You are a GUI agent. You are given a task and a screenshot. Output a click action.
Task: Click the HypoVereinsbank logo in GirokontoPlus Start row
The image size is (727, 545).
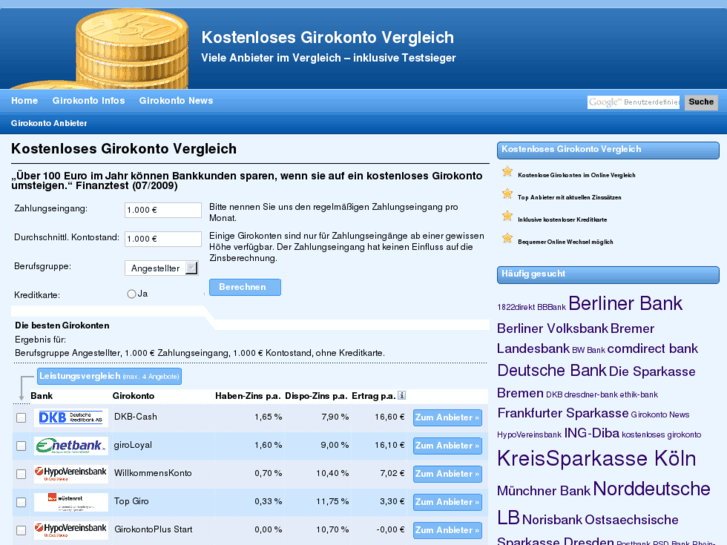[71, 530]
